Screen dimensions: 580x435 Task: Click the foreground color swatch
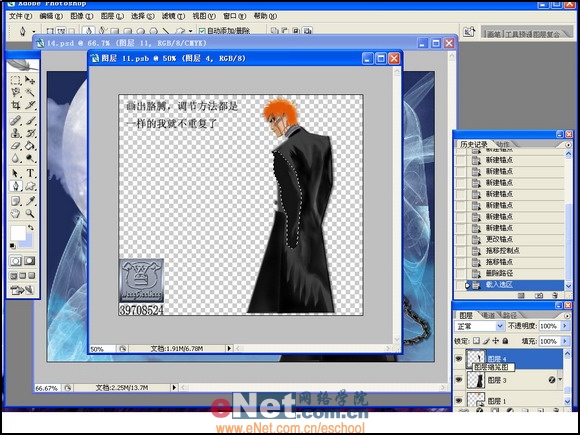point(18,233)
